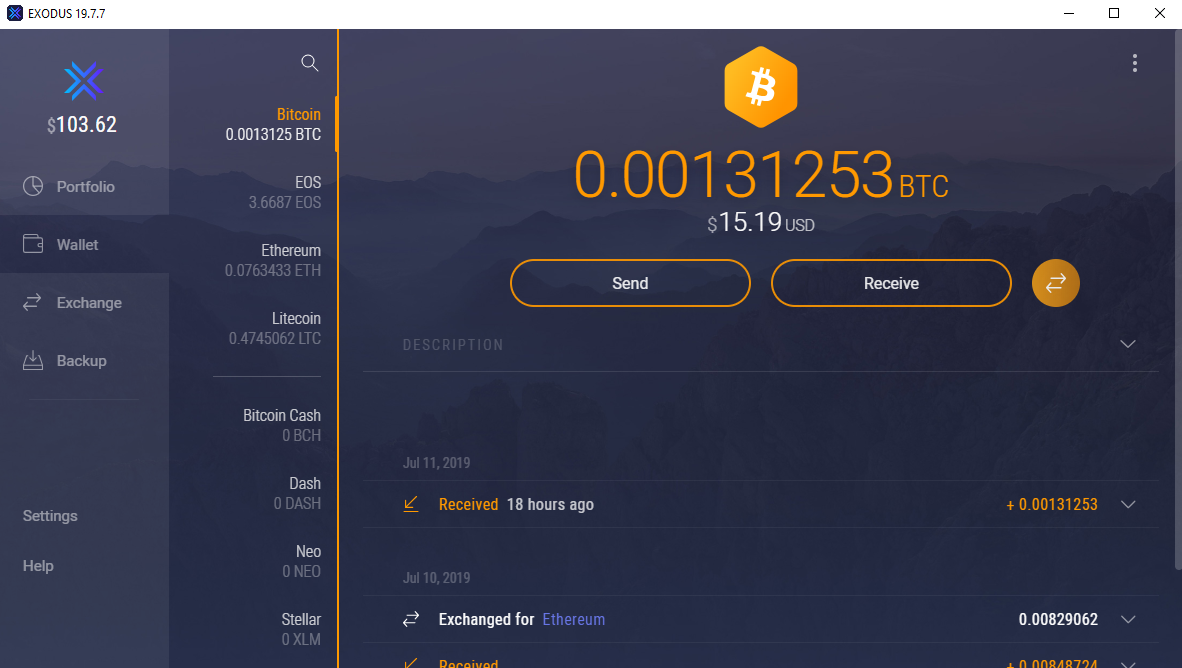
Task: Click the Wallet icon in sidebar
Action: point(33,244)
